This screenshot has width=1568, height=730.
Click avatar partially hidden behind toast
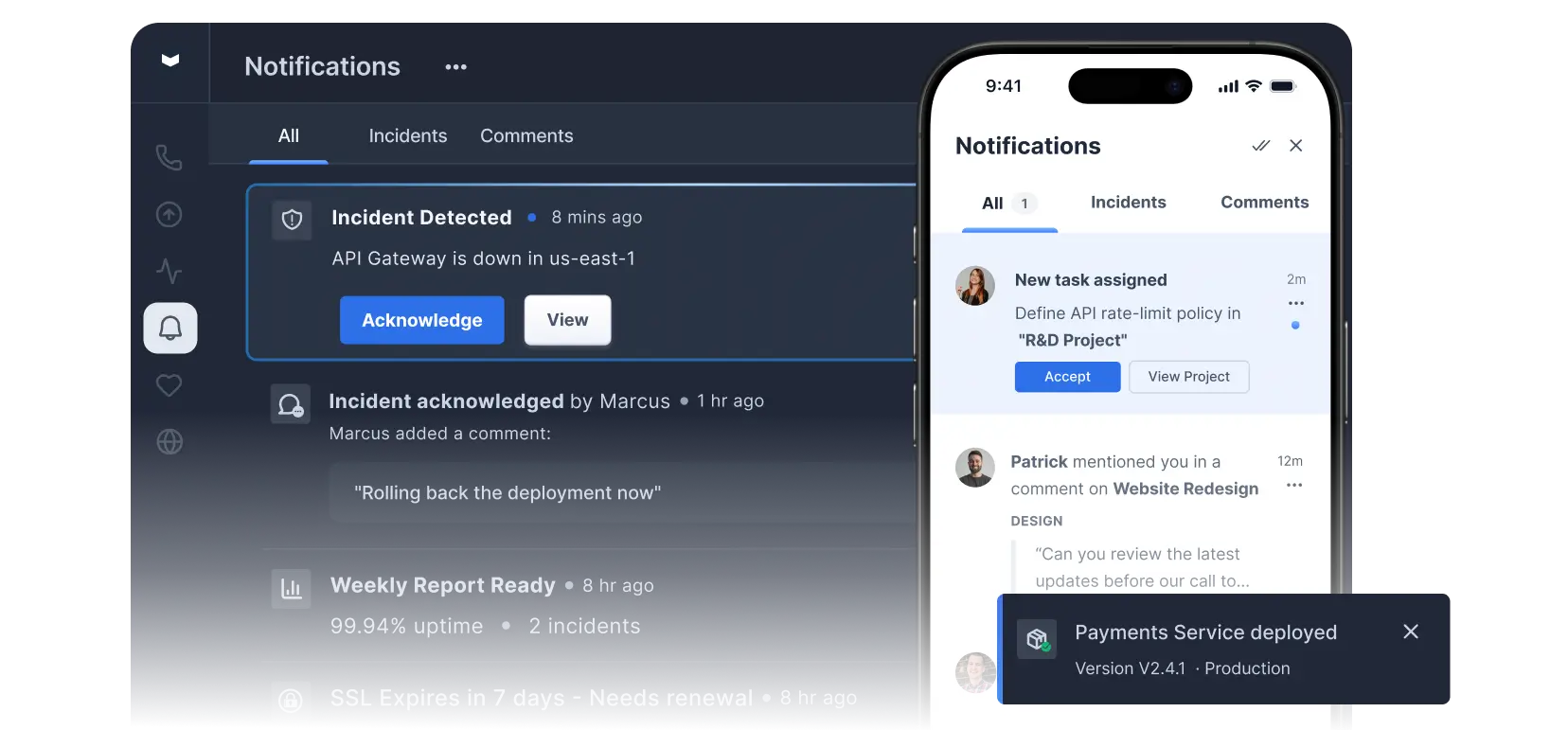click(975, 672)
